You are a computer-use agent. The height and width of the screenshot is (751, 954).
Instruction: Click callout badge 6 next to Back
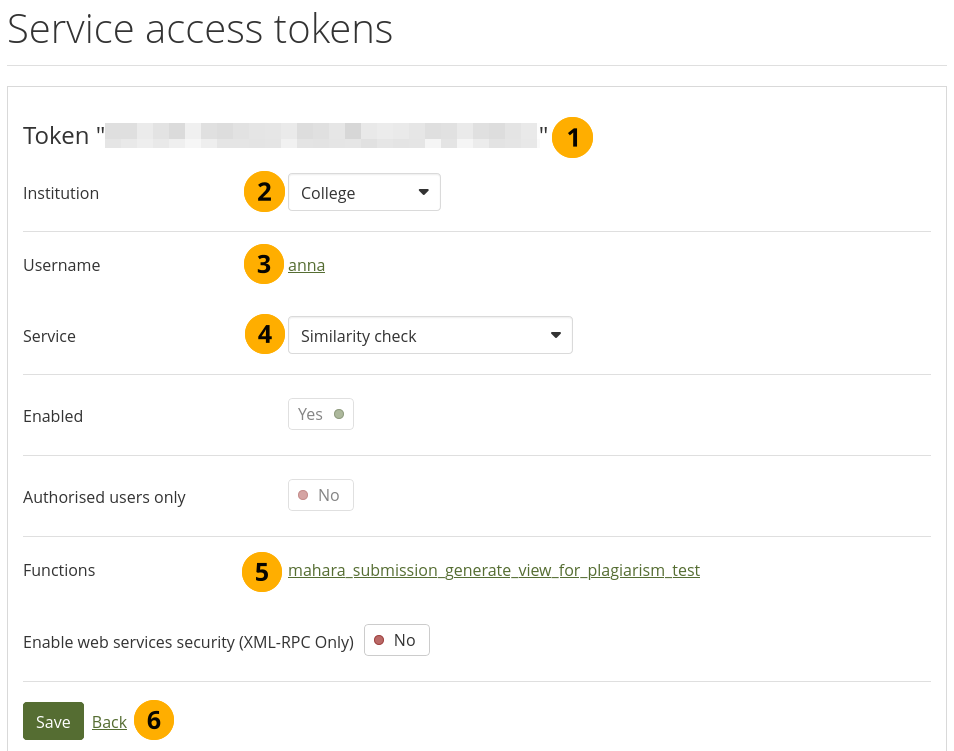[153, 721]
